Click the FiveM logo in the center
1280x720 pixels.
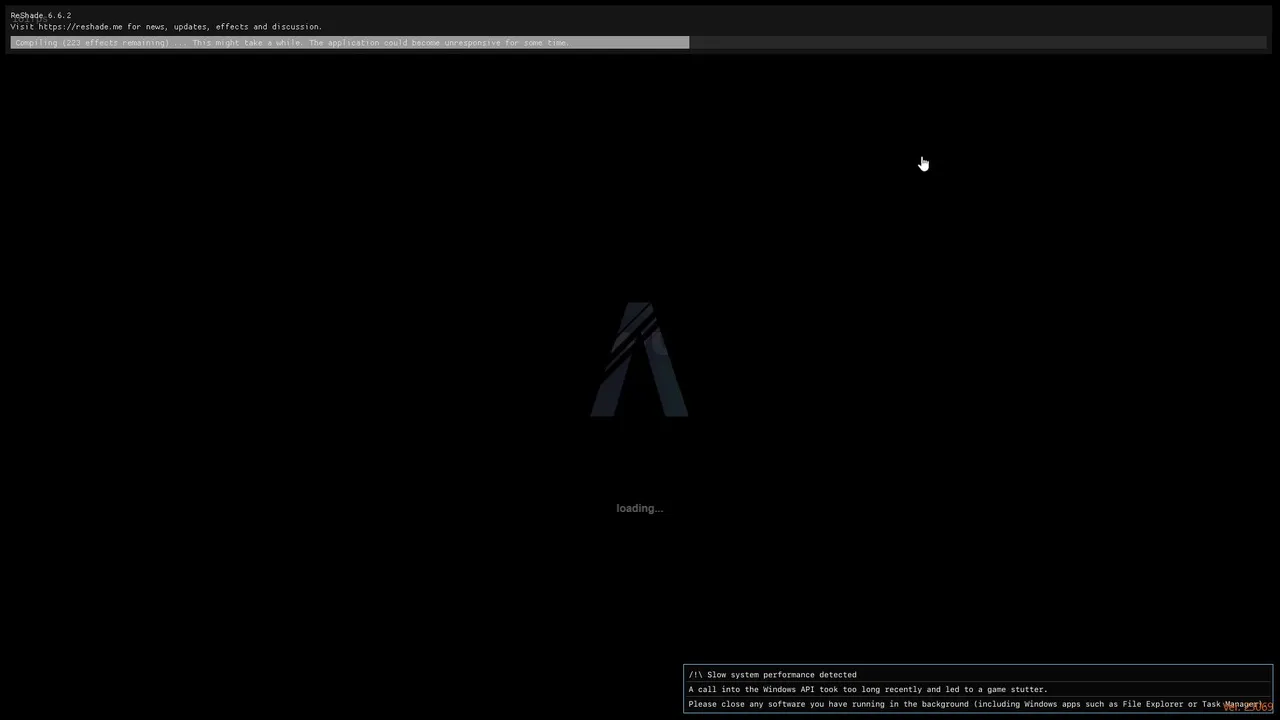[x=639, y=359]
